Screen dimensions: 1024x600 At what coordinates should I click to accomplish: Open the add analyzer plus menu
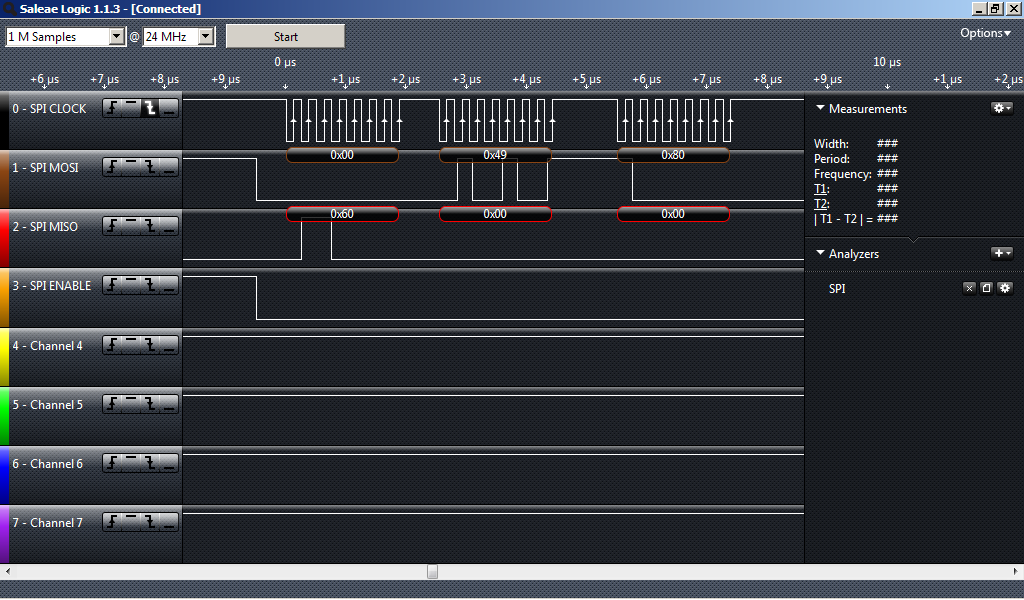[1001, 254]
